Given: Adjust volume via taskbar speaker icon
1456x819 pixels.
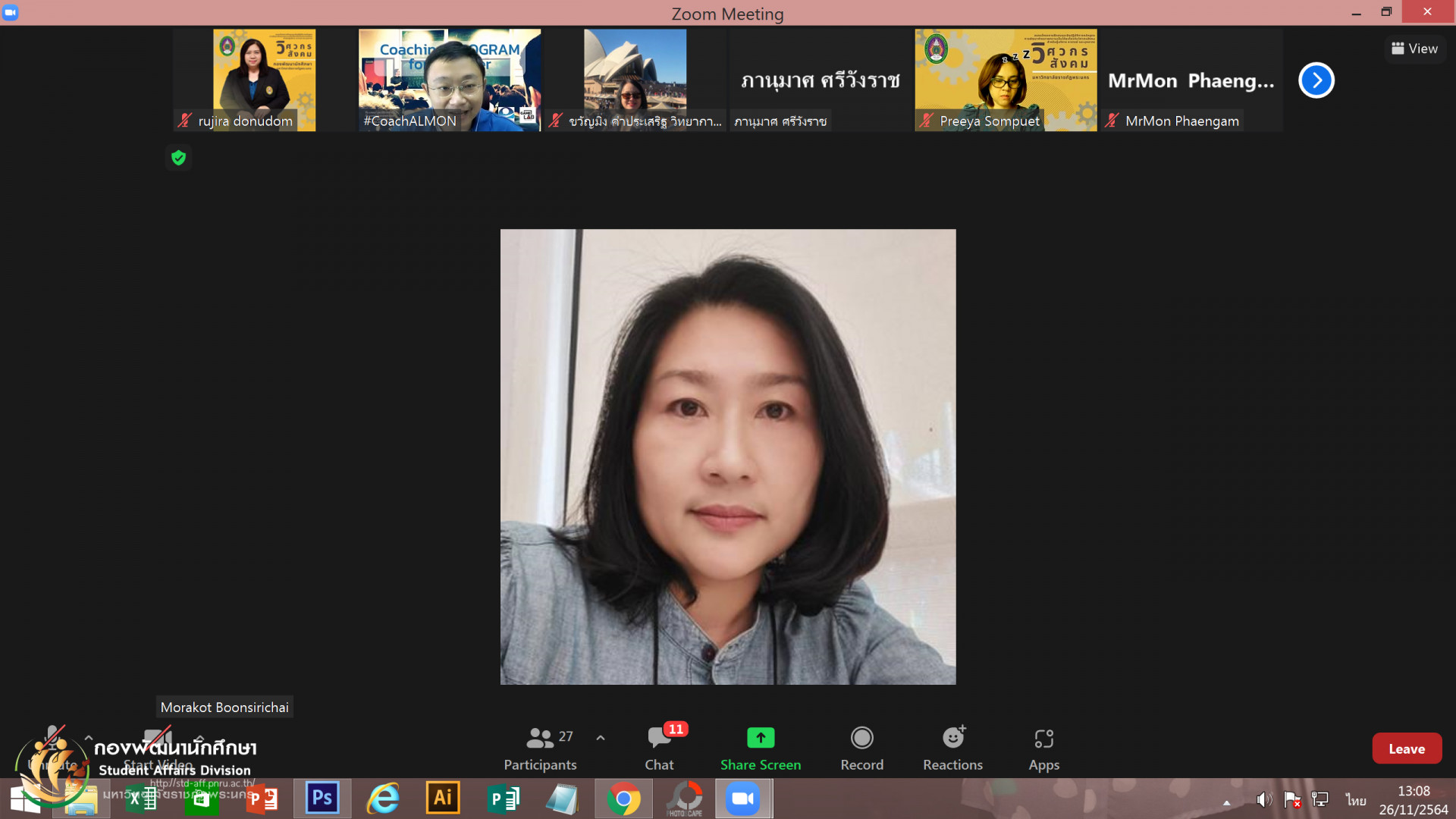Looking at the screenshot, I should click(1263, 800).
